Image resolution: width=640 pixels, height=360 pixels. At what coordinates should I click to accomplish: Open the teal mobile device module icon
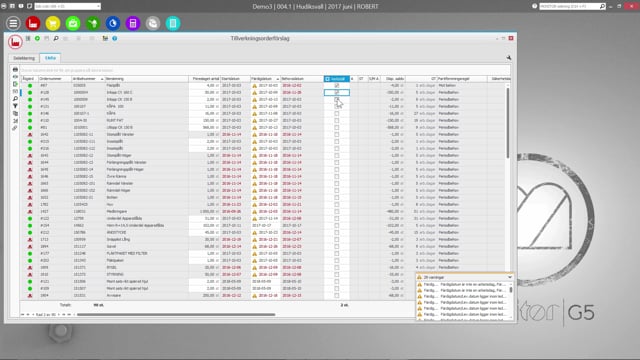tap(173, 23)
